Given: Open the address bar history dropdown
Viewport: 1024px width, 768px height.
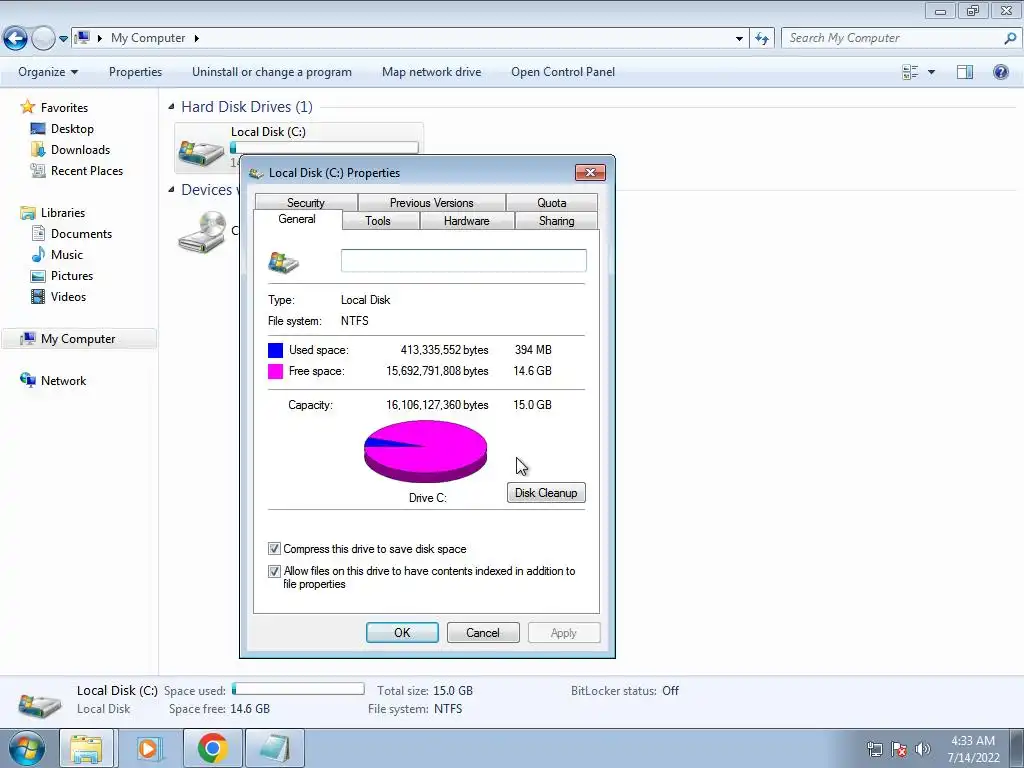Looking at the screenshot, I should 739,39.
